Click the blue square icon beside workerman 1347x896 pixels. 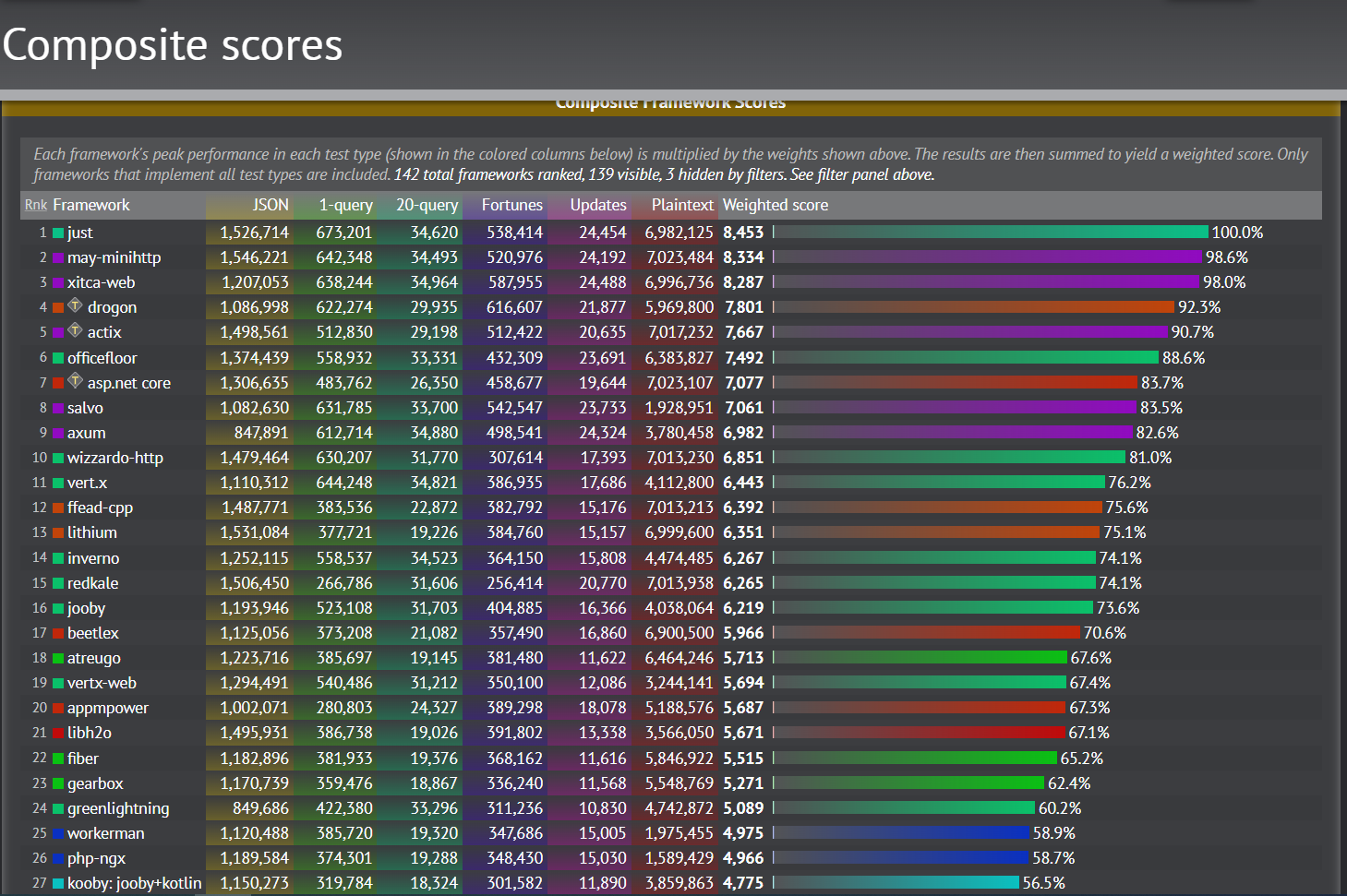57,832
